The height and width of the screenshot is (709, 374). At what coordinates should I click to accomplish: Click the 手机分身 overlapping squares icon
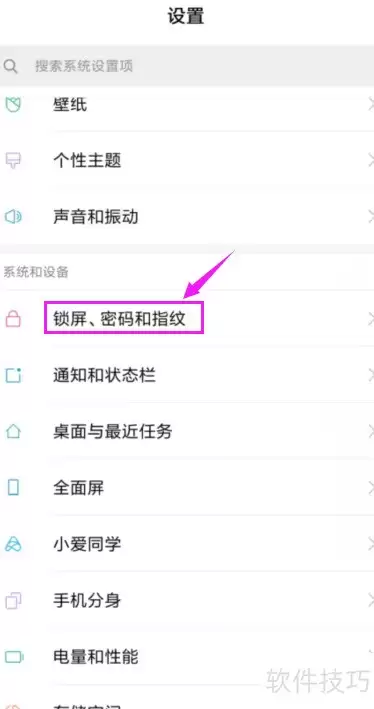click(13, 600)
